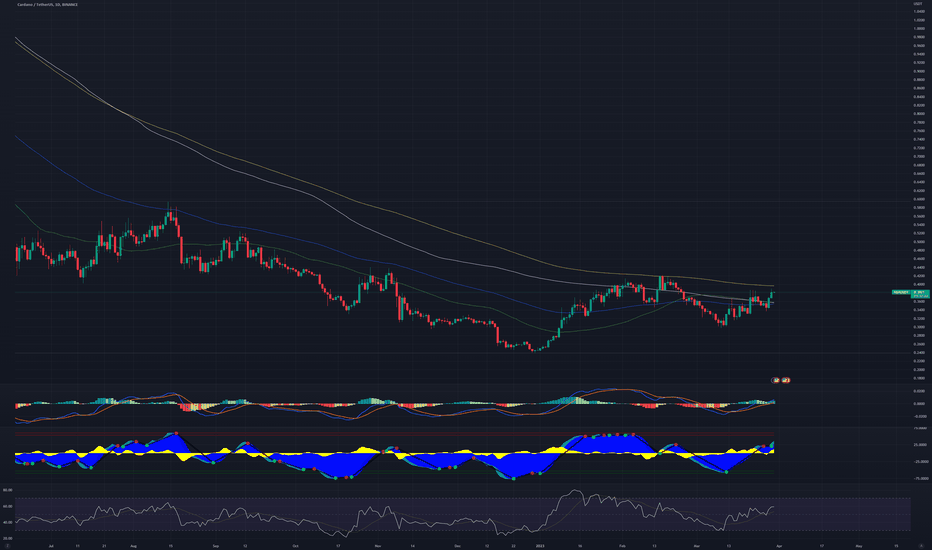Click the '40.00' RSI scale label

point(7,523)
